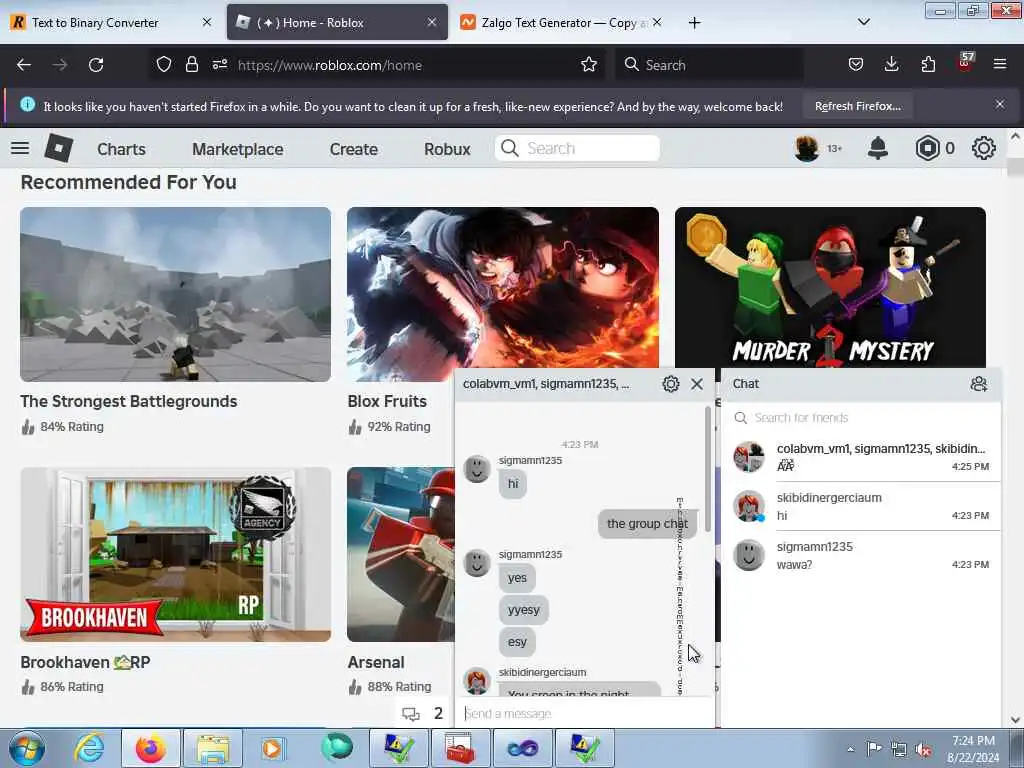Click the muted volume tray icon
The image size is (1024, 768).
tap(923, 749)
